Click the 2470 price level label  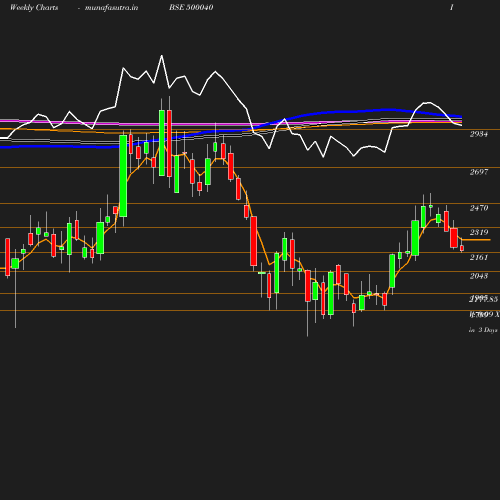pyautogui.click(x=479, y=208)
